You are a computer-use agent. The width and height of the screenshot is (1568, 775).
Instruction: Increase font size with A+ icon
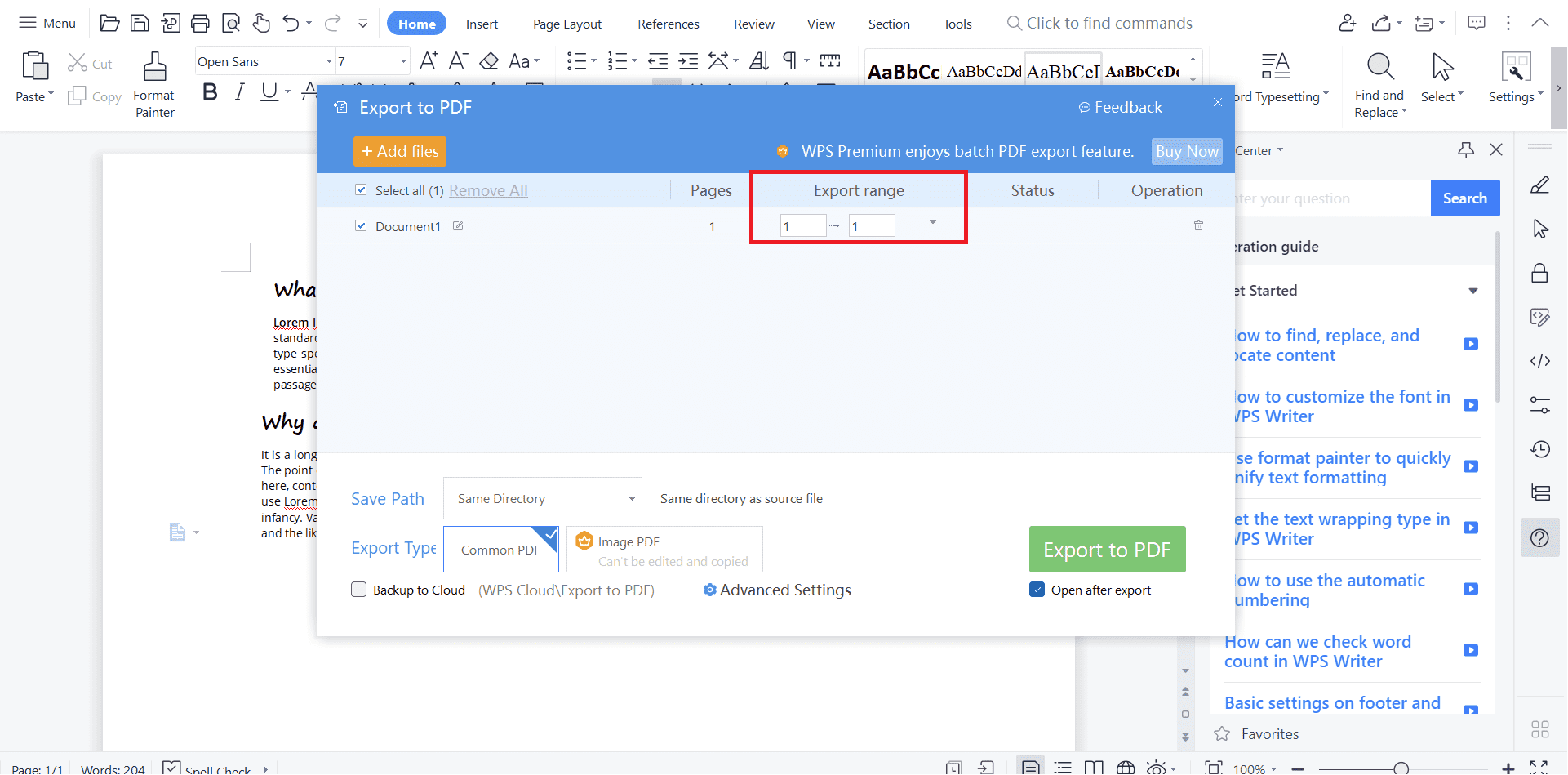point(429,60)
